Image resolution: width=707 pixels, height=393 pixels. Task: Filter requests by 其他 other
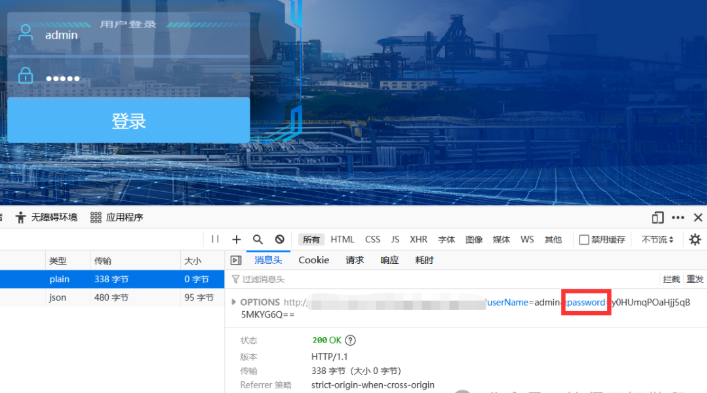553,239
